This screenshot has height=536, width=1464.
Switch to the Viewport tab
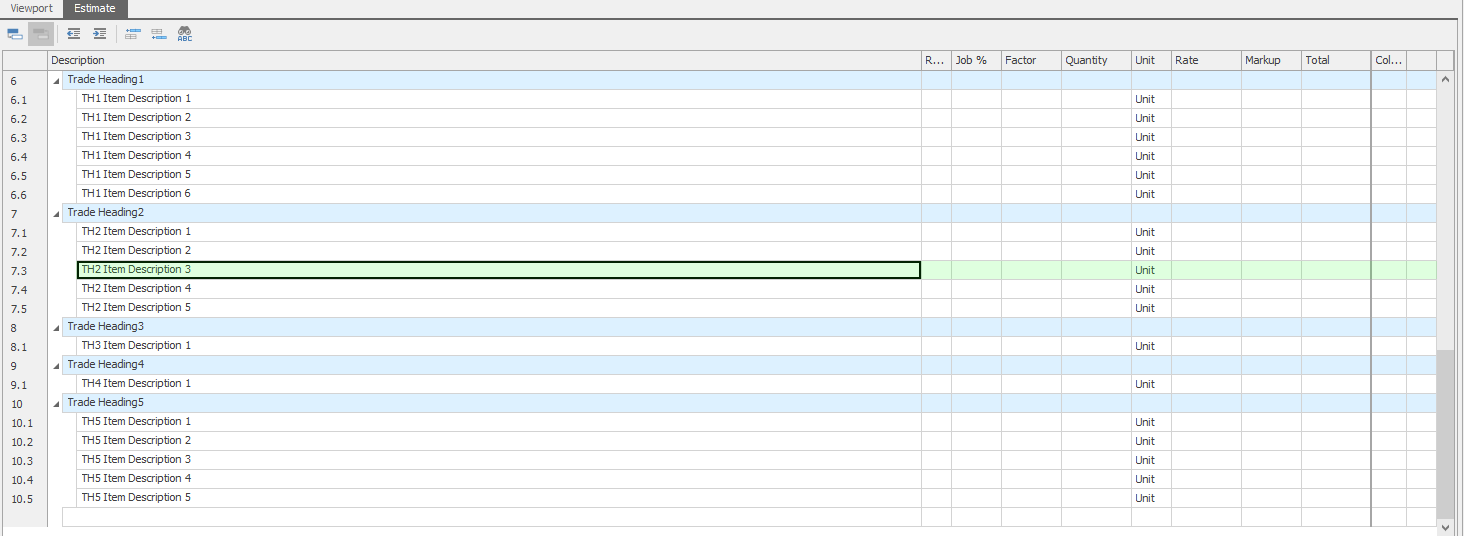[x=31, y=8]
